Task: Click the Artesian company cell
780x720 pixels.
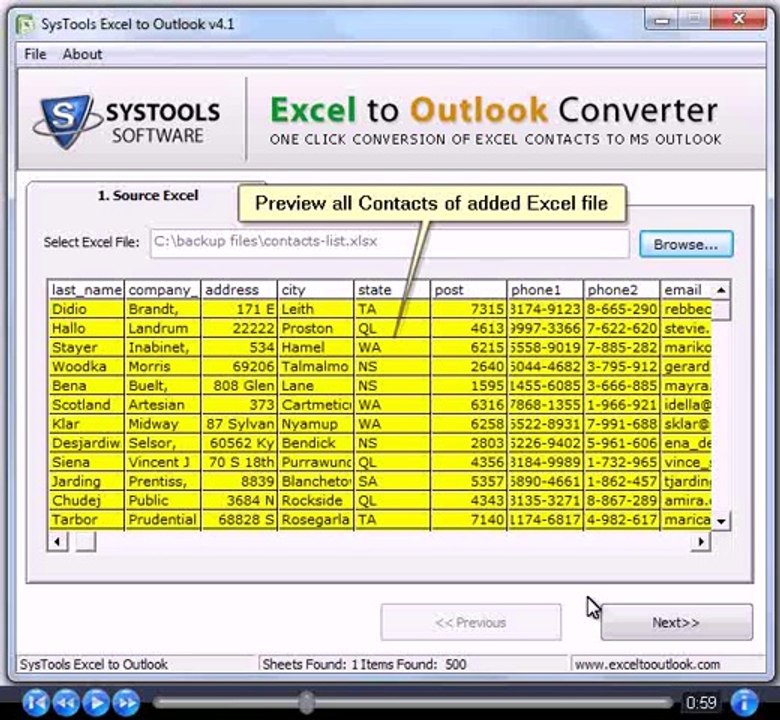Action: point(163,405)
